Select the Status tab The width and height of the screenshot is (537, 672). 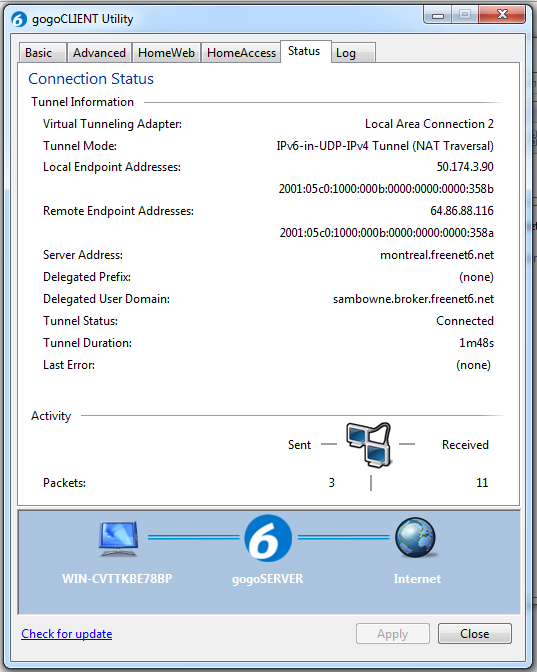306,51
